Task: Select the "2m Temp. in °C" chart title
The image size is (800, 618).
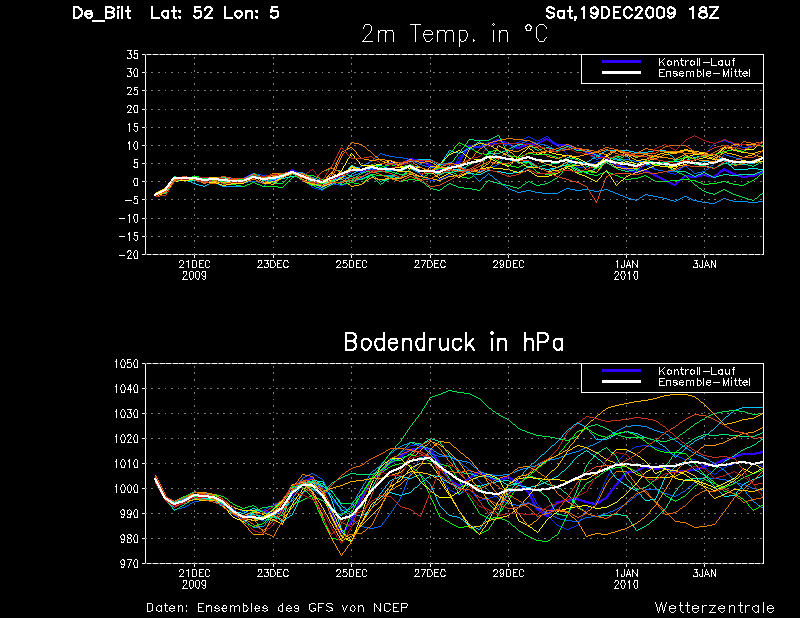Action: (x=454, y=36)
